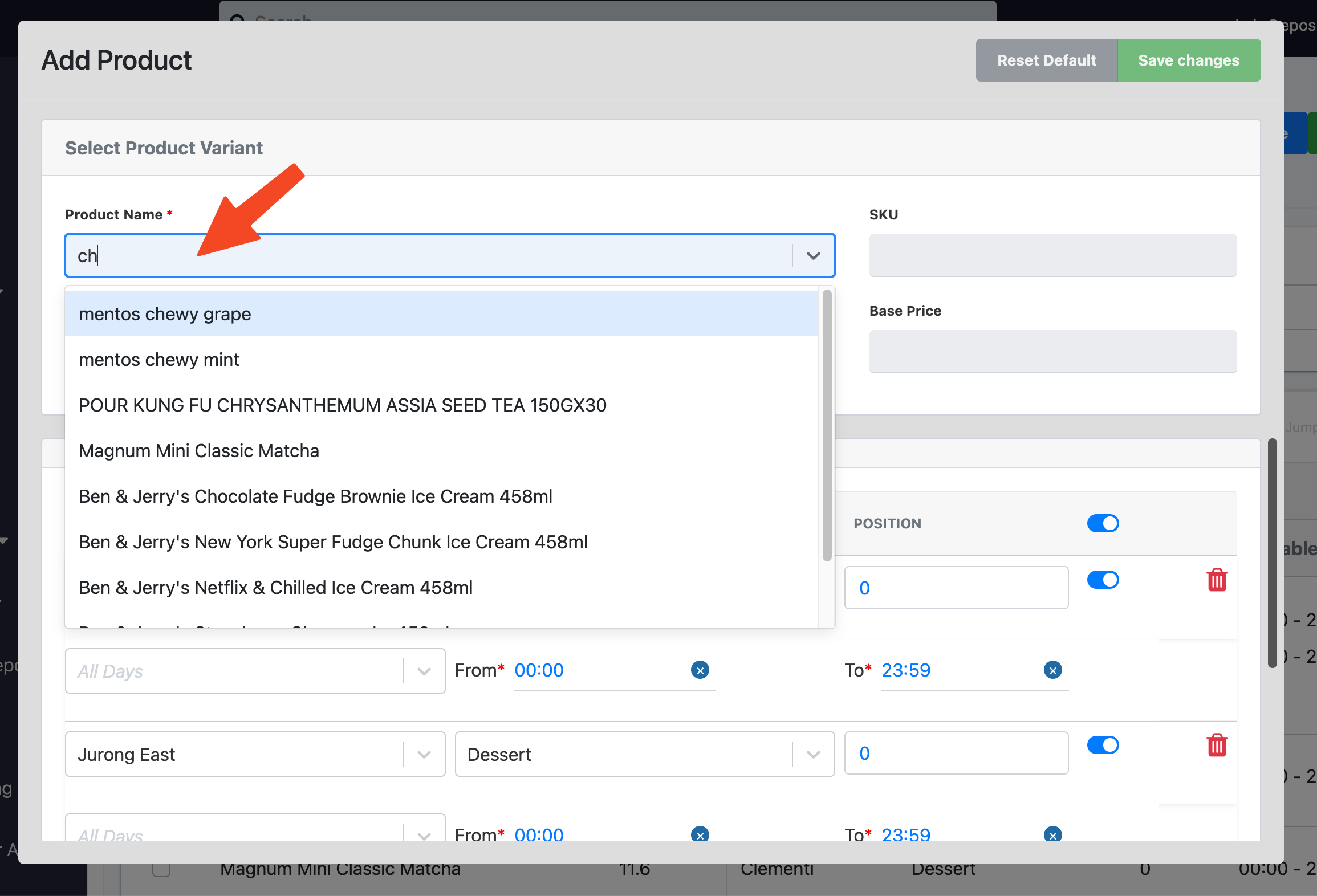
Task: Click first row's position input showing 0
Action: 956,588
